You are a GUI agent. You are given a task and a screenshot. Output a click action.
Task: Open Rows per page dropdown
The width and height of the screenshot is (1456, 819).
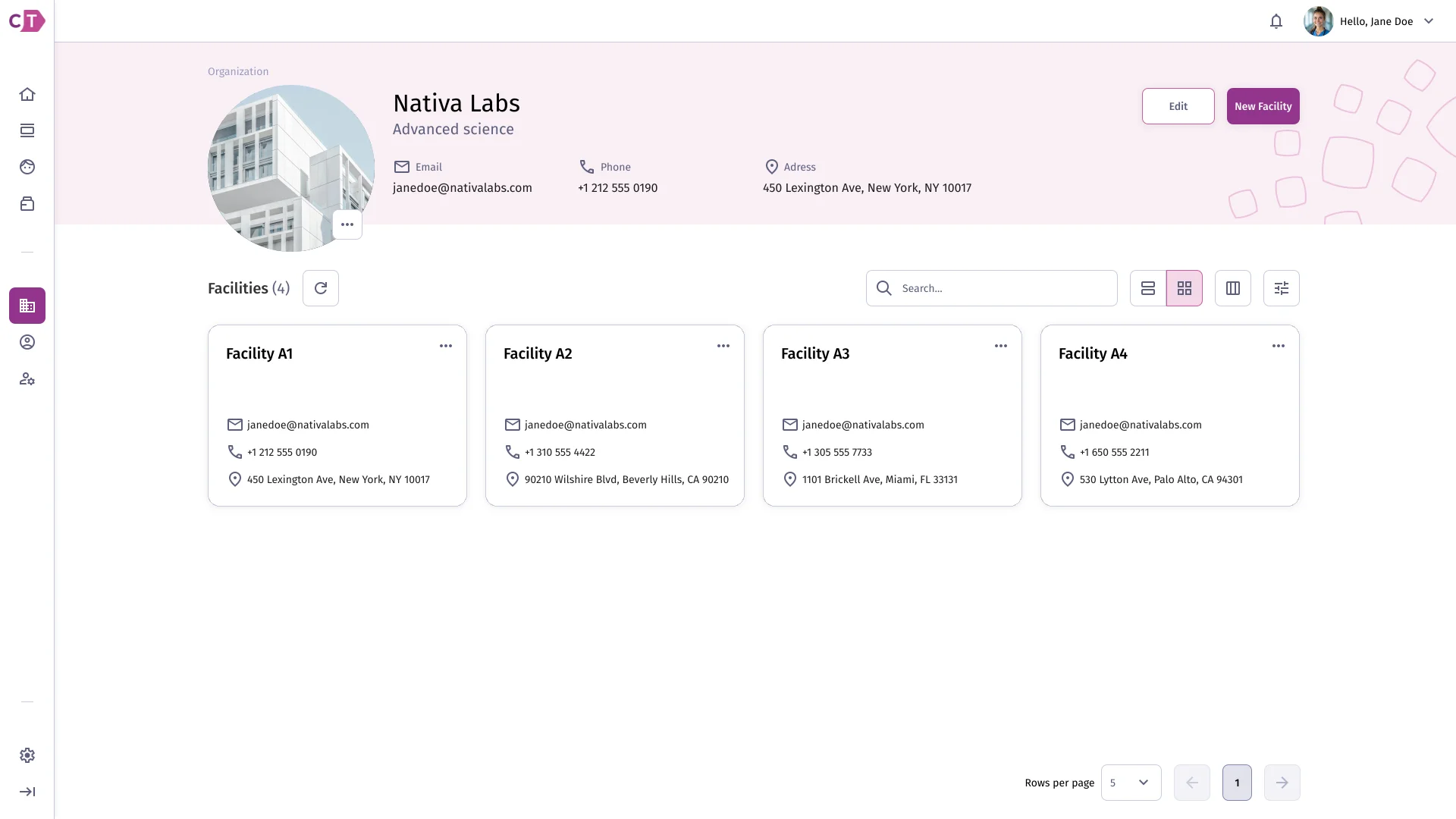(1131, 783)
